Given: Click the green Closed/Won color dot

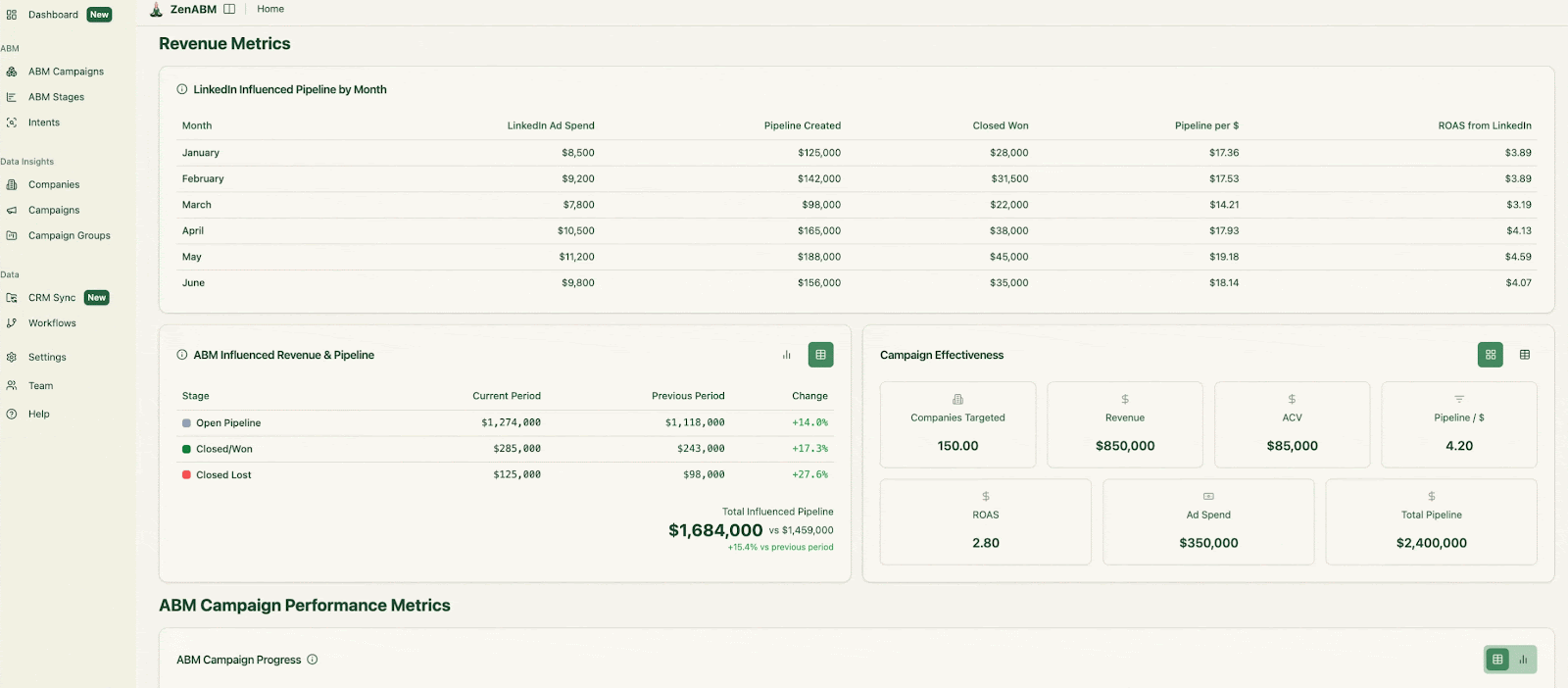Looking at the screenshot, I should pos(186,449).
